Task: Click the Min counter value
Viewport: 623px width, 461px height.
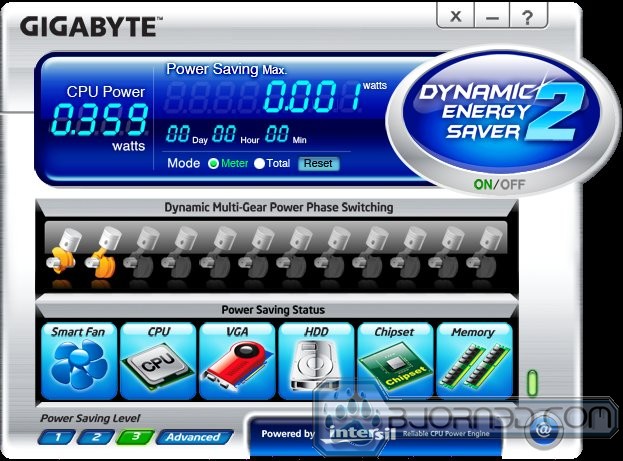Action: [x=277, y=134]
